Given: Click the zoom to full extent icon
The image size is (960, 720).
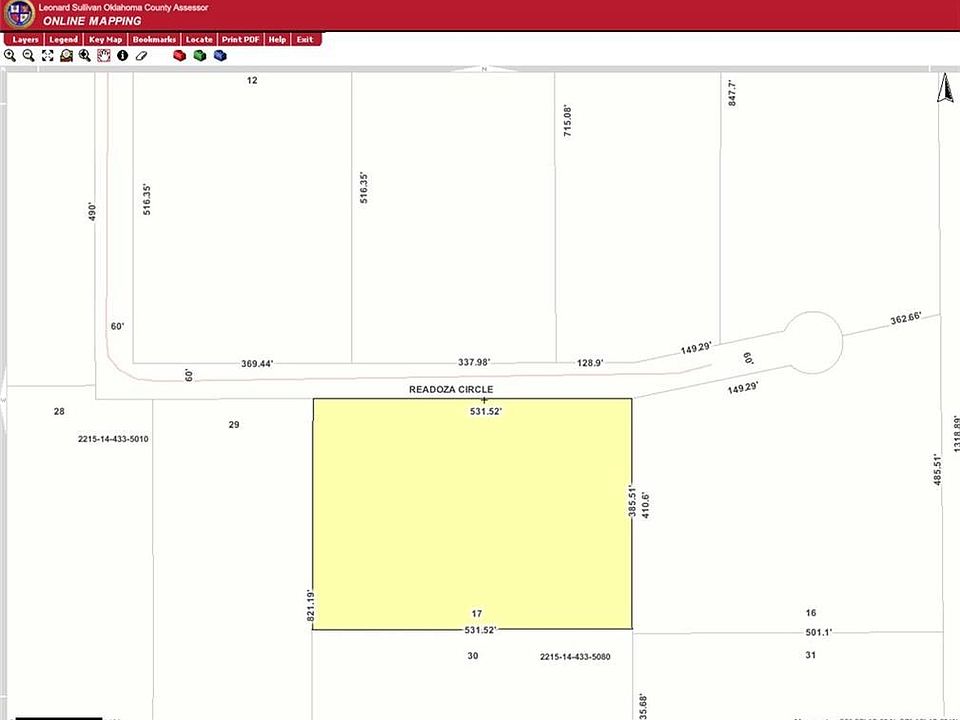Looking at the screenshot, I should click(x=47, y=56).
